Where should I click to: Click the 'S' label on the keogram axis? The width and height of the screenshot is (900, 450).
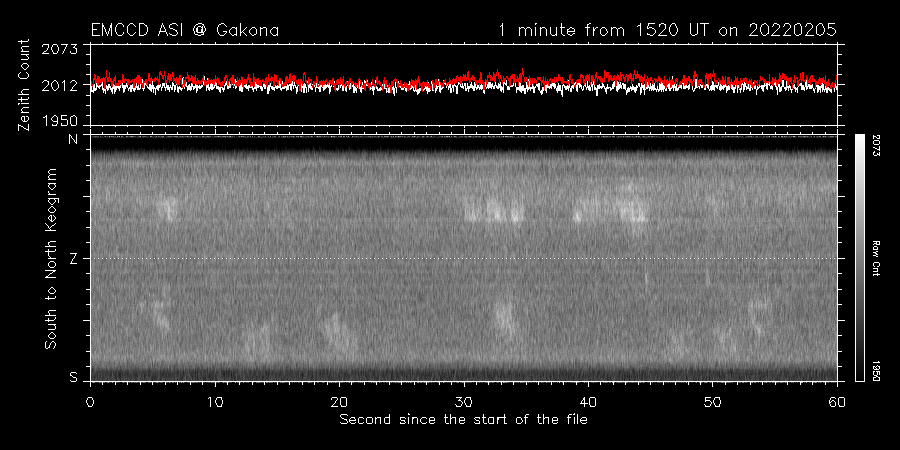pos(73,377)
